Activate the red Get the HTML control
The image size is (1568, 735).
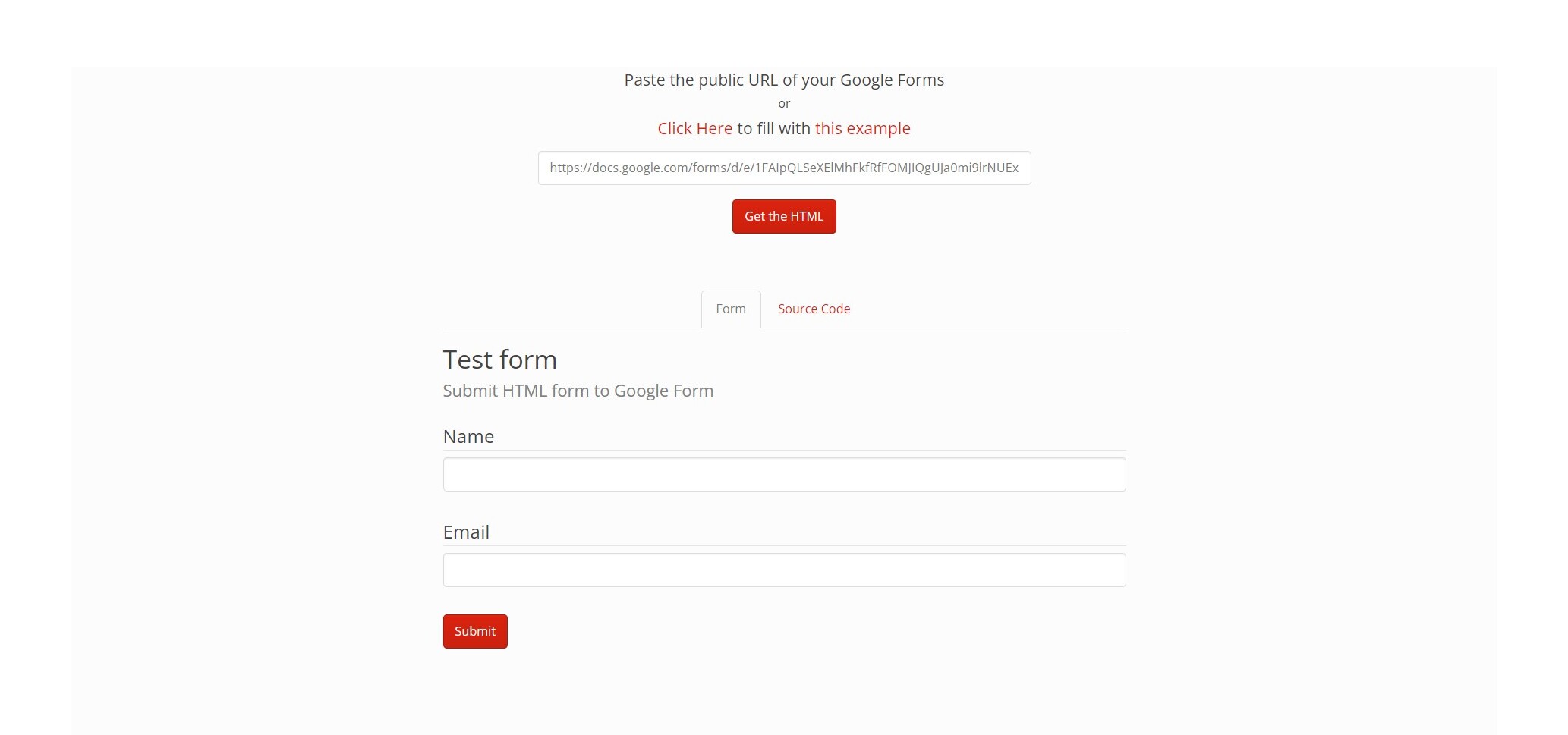pos(783,216)
